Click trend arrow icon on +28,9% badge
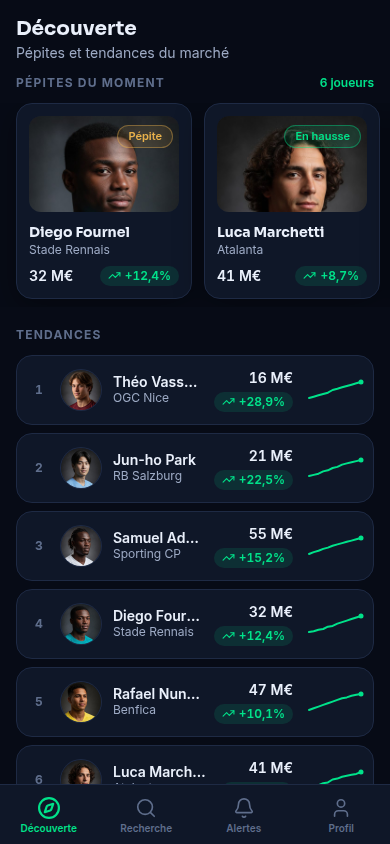Screen dimensions: 390x844 (x=229, y=402)
